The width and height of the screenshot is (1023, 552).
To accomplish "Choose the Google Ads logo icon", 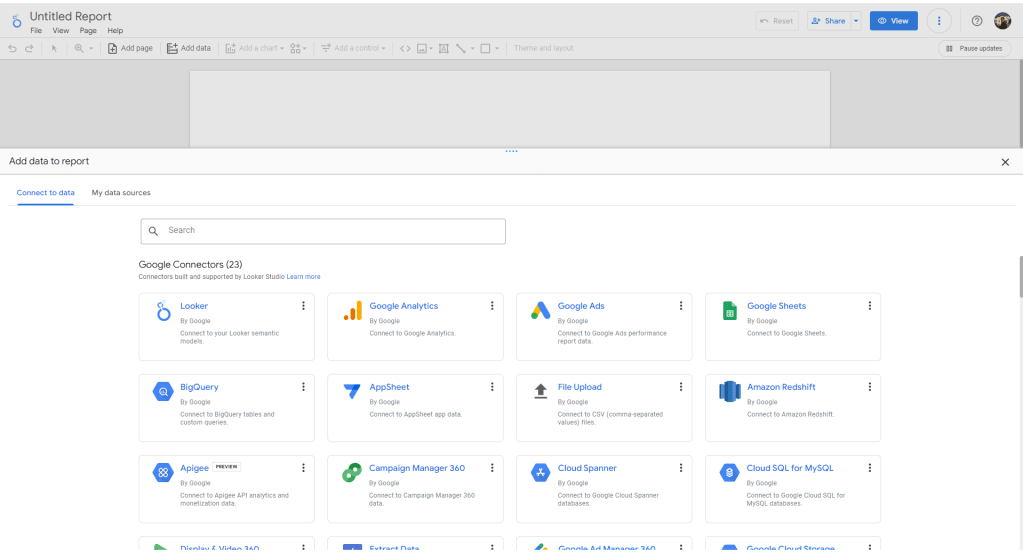I will tap(541, 312).
